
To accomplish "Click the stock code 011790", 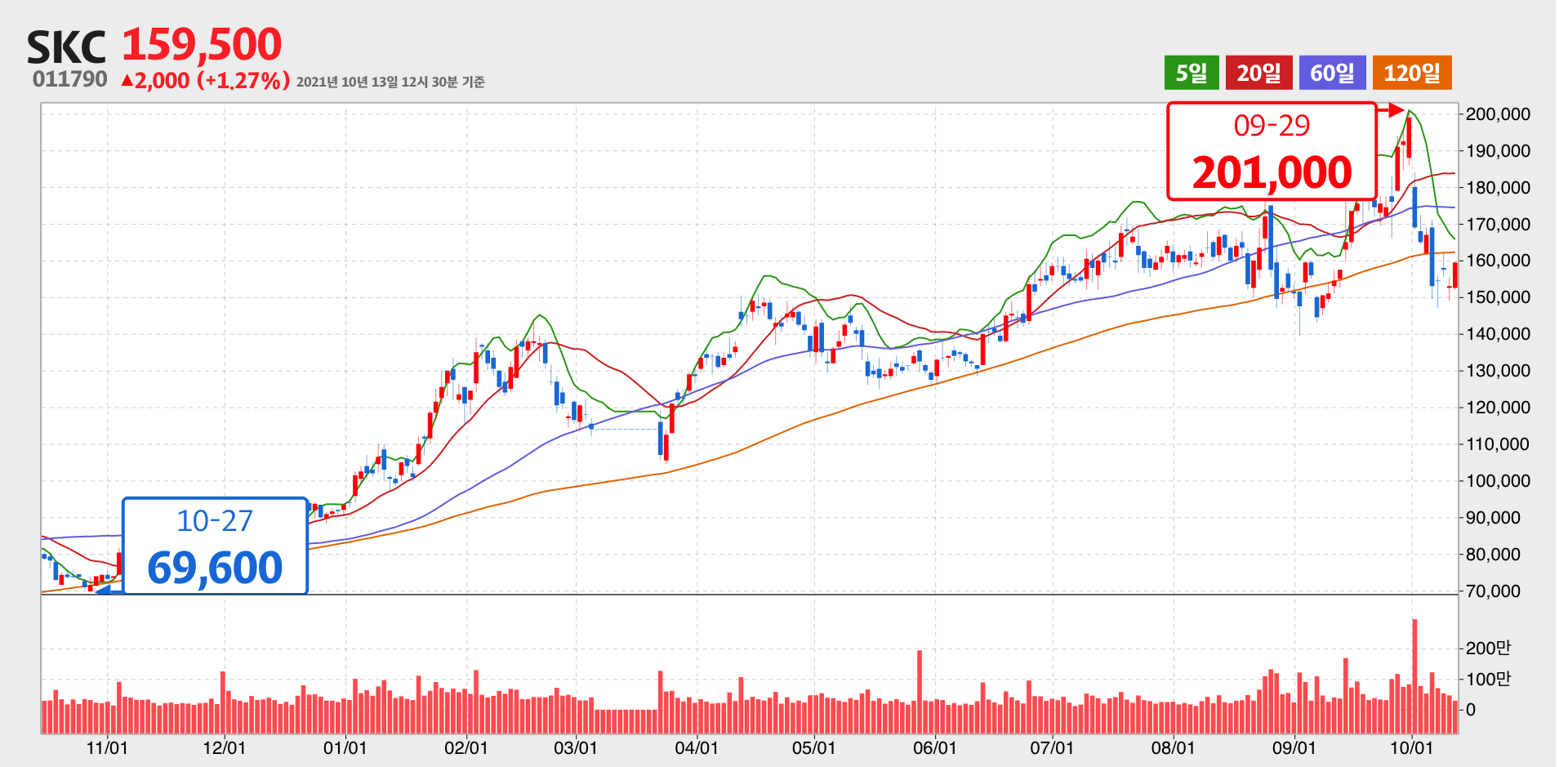I will (70, 79).
